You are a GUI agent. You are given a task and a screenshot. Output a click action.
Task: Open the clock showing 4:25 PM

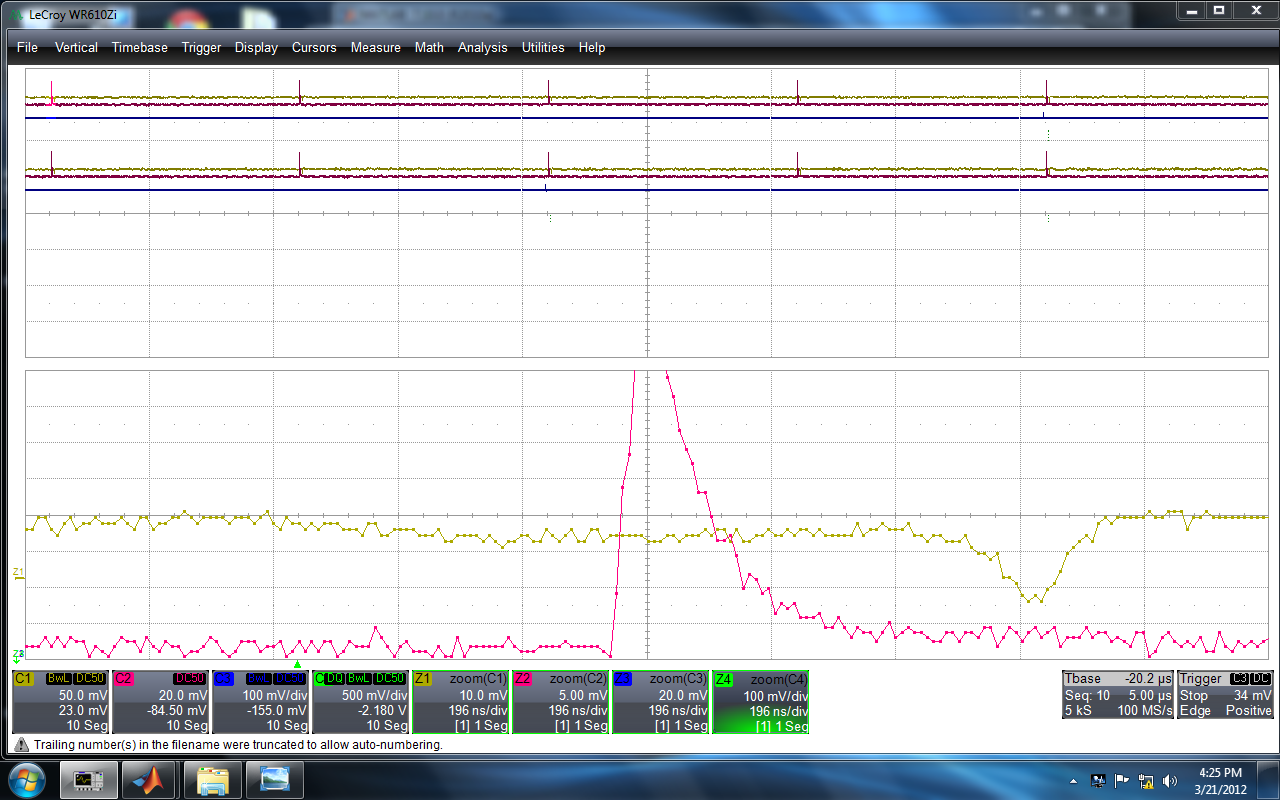click(x=1219, y=780)
